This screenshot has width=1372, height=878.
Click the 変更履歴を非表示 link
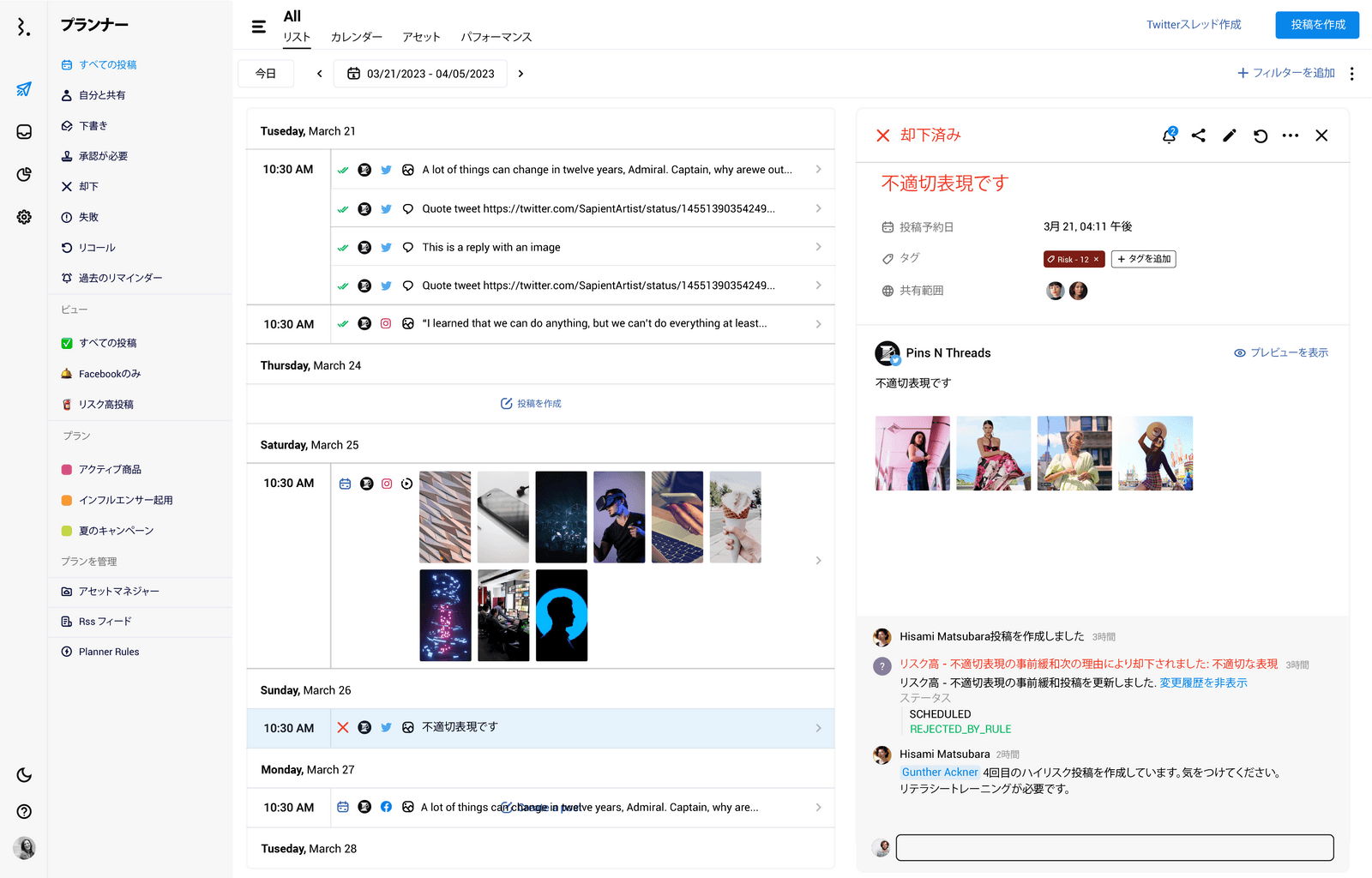pyautogui.click(x=1203, y=683)
